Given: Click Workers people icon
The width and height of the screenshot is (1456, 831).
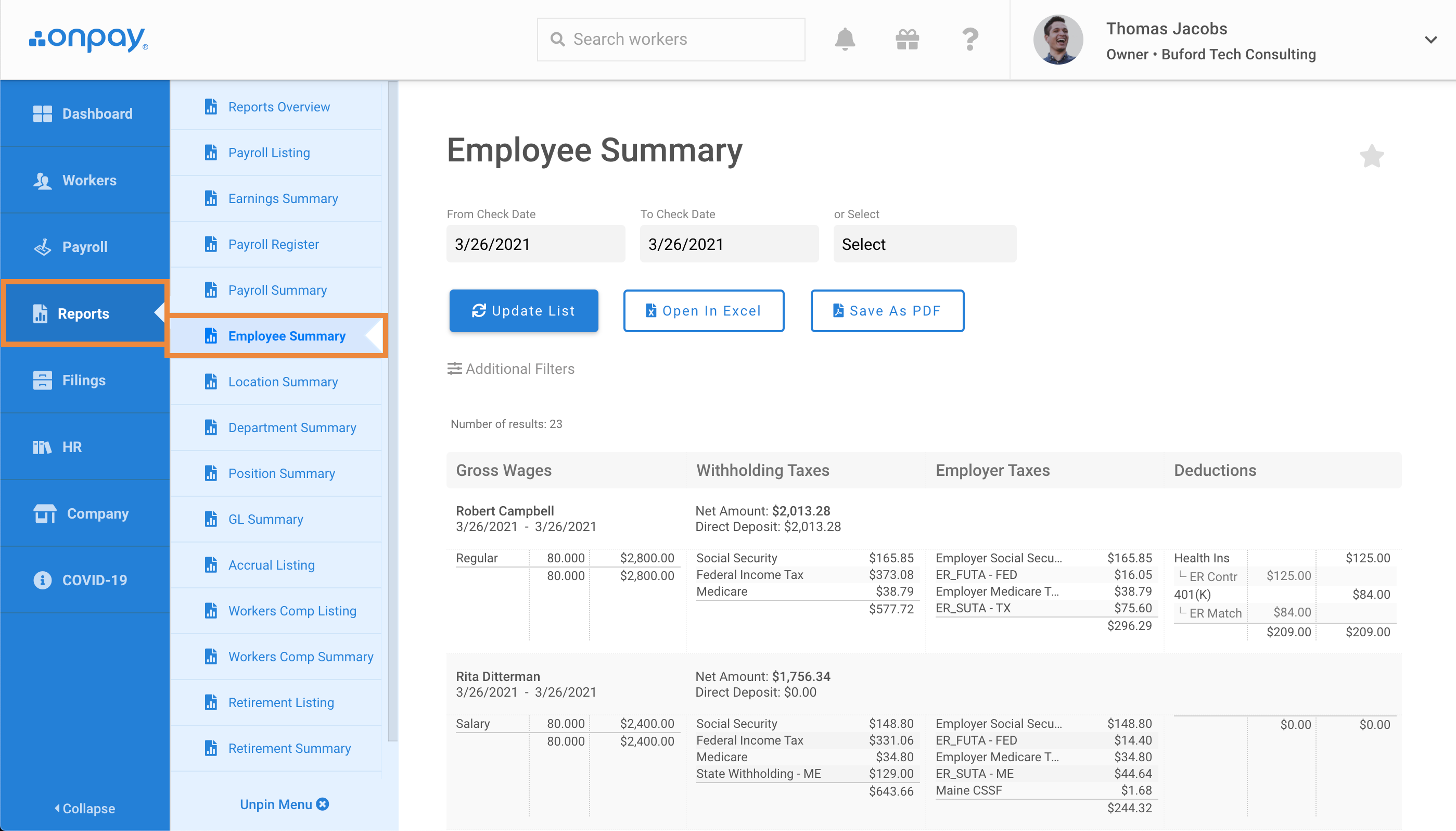Looking at the screenshot, I should click(42, 181).
